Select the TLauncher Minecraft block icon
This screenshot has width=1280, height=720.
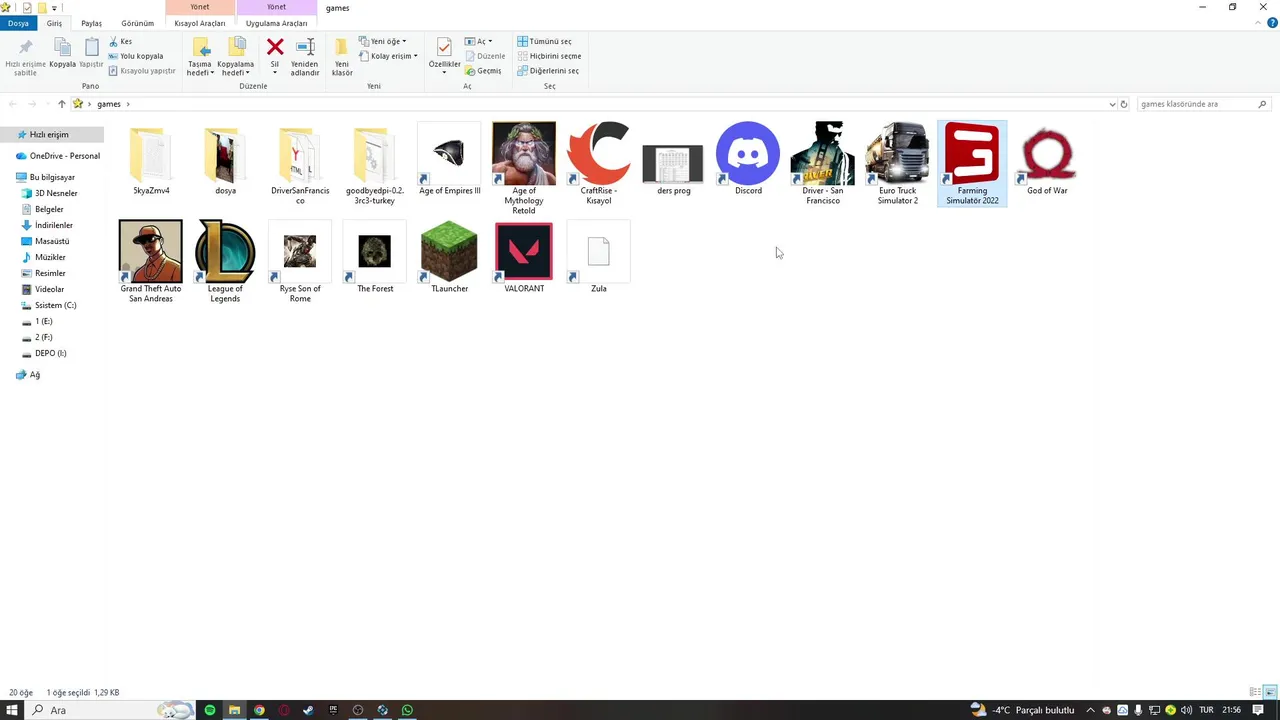pos(449,251)
